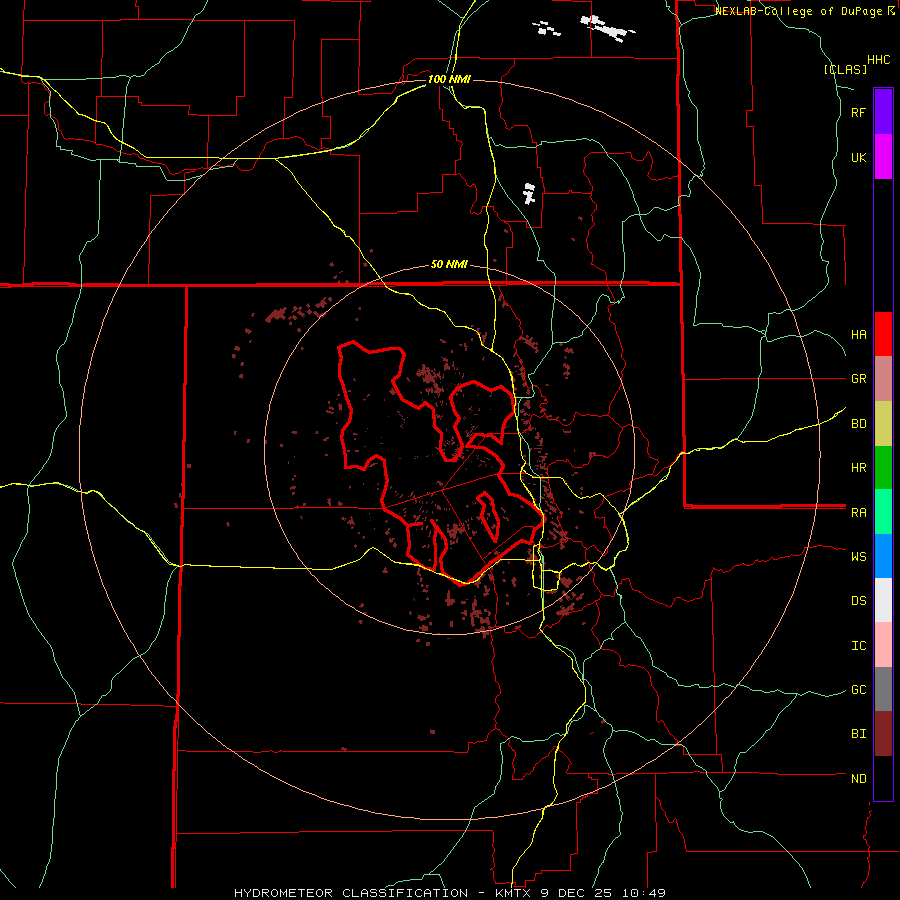Click the ND legend label
Image resolution: width=900 pixels, height=900 pixels.
[859, 779]
